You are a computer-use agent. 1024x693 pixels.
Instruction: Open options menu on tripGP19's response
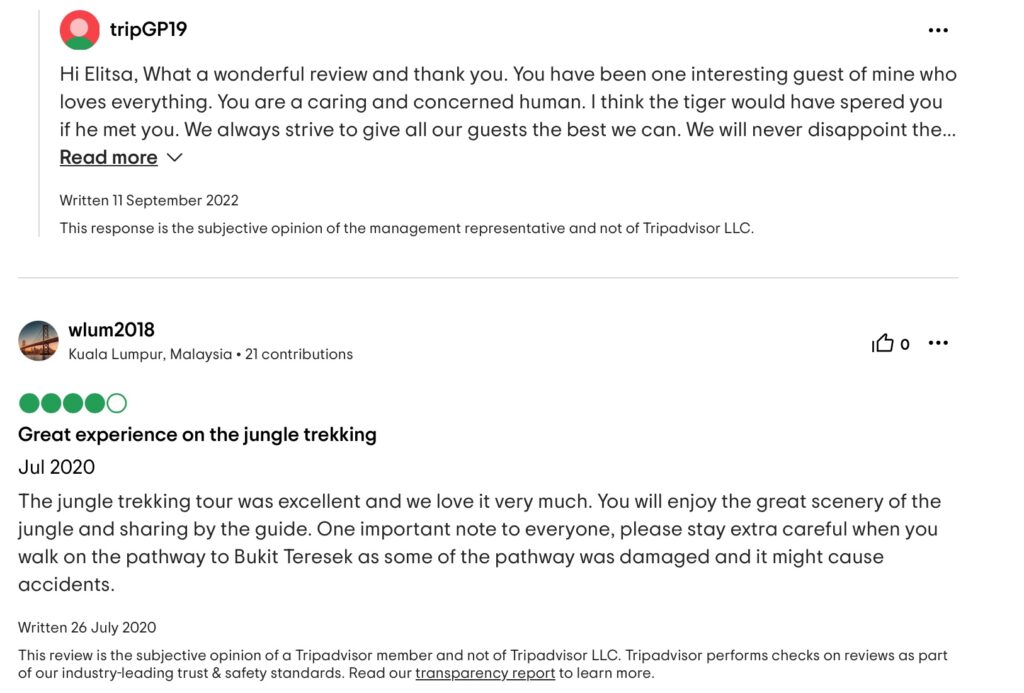(938, 30)
